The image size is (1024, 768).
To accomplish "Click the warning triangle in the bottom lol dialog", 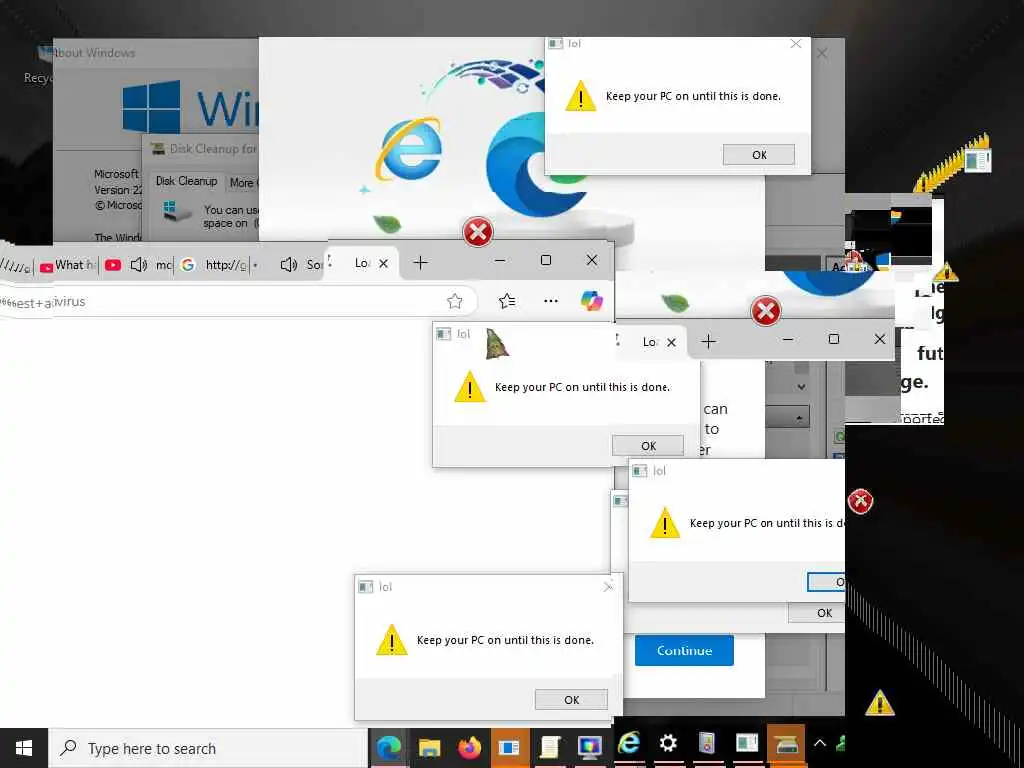I will click(392, 639).
